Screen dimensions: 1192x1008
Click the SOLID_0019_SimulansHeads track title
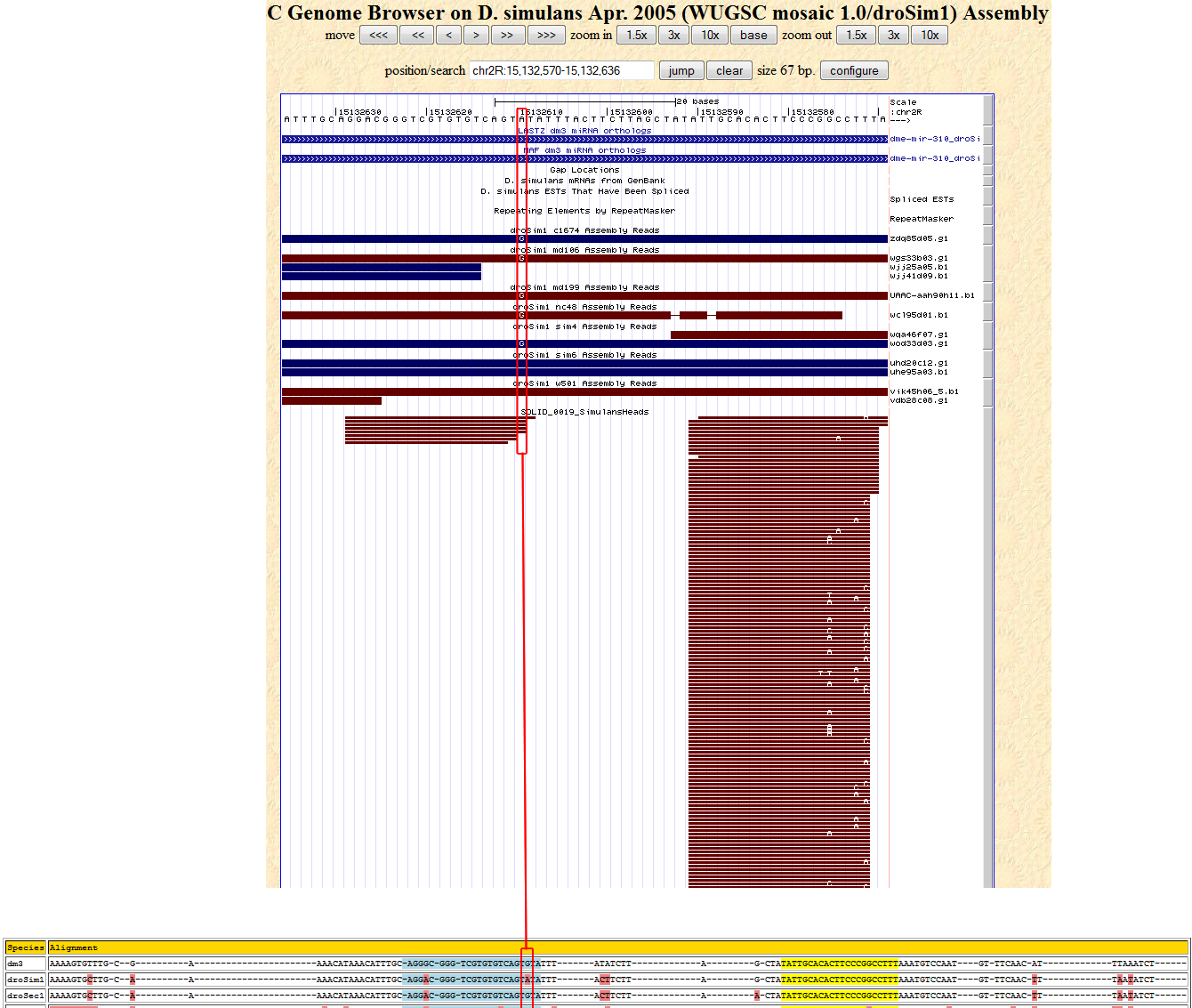click(x=584, y=412)
